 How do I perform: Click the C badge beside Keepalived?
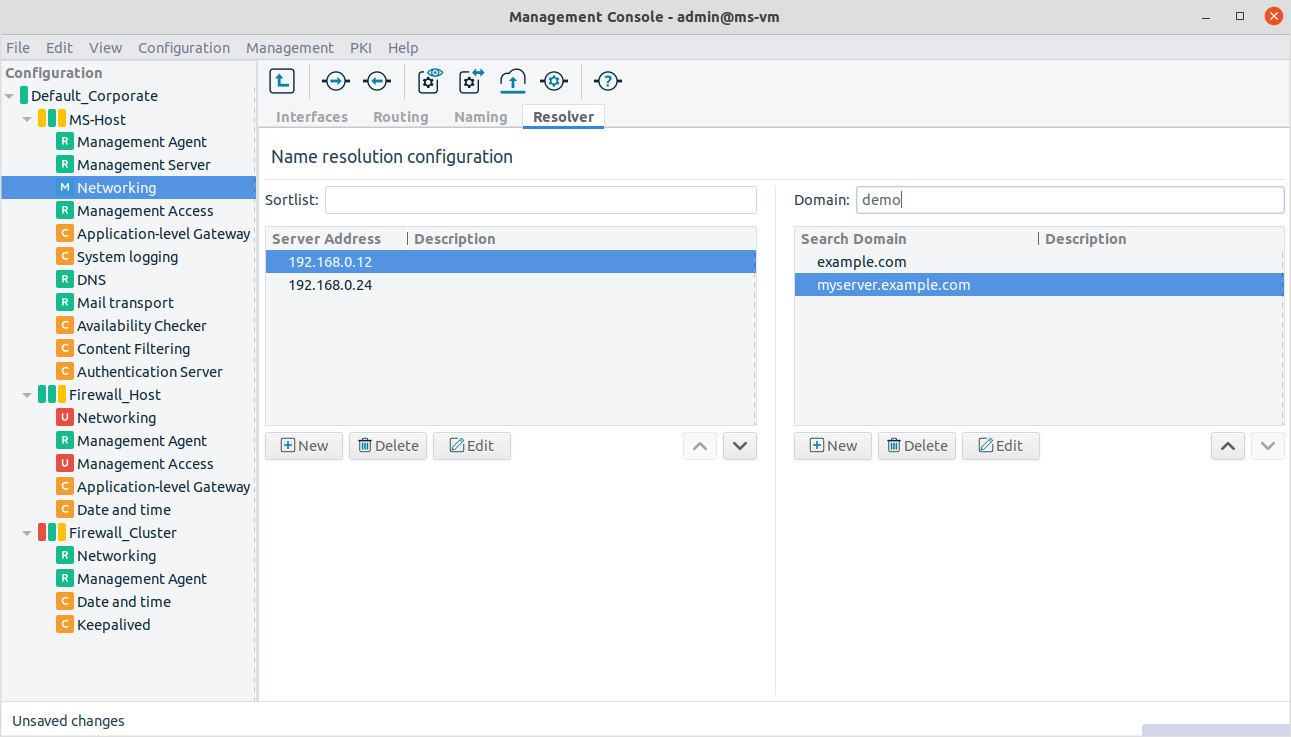pyautogui.click(x=65, y=624)
